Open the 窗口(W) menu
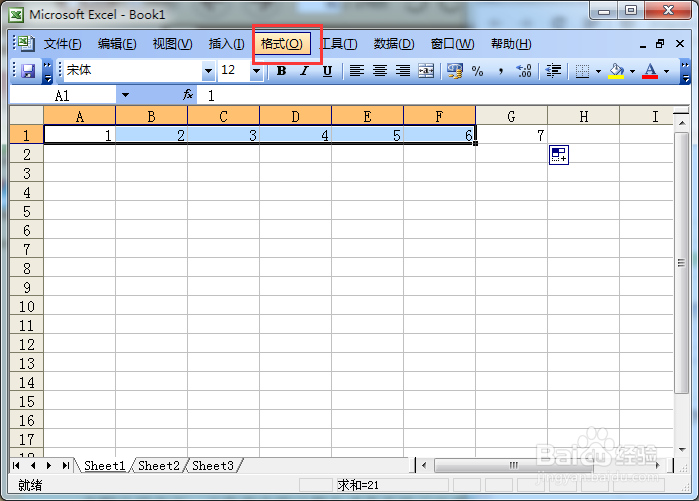Viewport: 699px width, 501px height. (x=452, y=44)
